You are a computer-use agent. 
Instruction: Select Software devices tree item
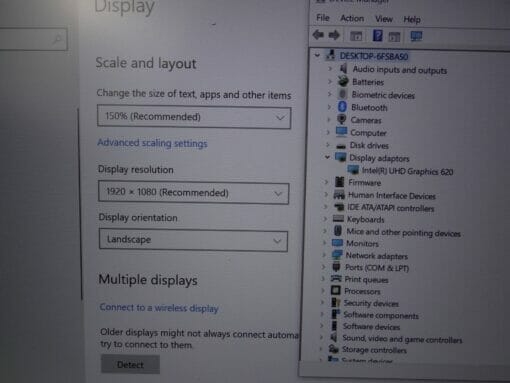tap(371, 327)
